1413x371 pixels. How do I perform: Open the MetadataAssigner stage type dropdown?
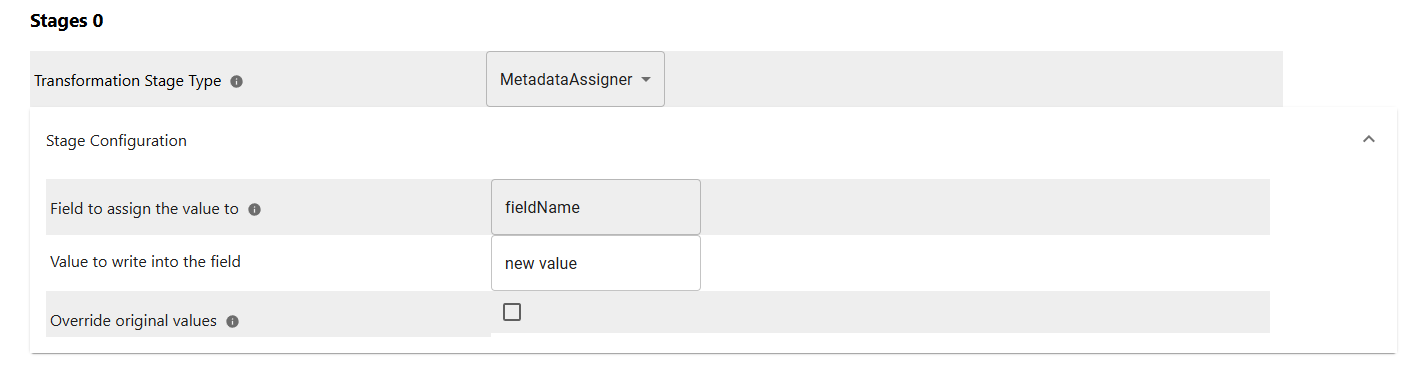click(x=575, y=79)
